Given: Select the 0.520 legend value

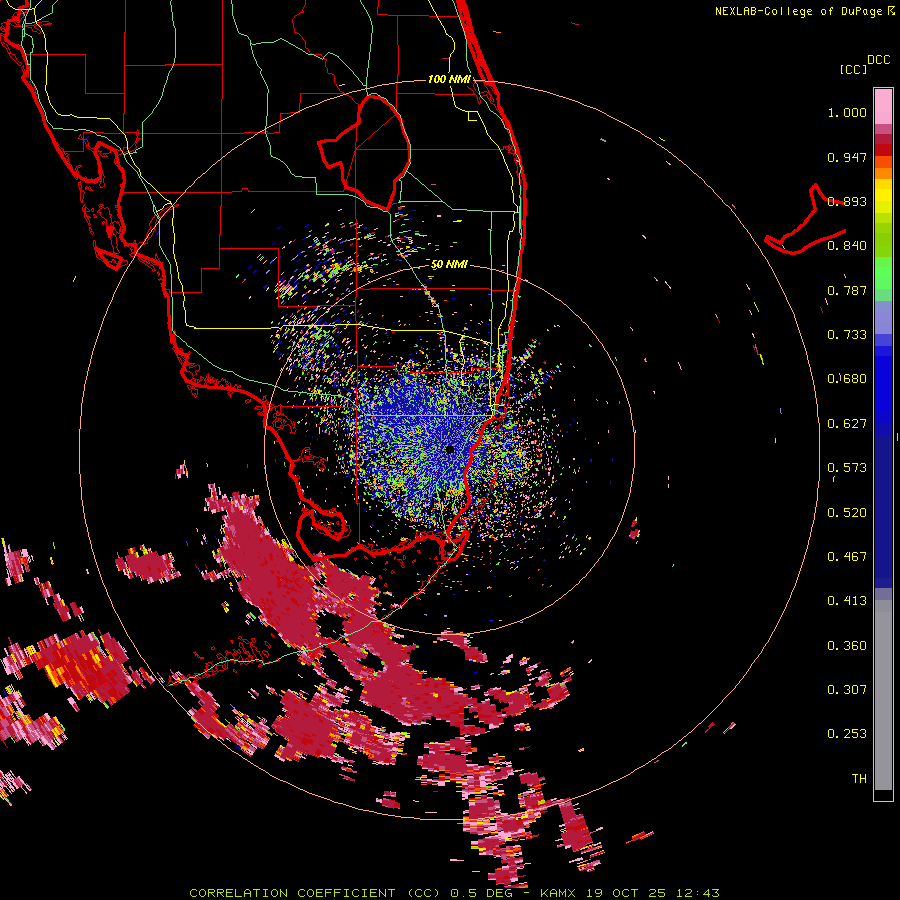Looking at the screenshot, I should tap(847, 513).
